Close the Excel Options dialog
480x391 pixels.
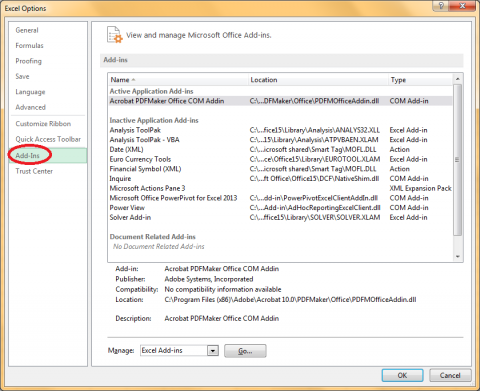click(462, 5)
